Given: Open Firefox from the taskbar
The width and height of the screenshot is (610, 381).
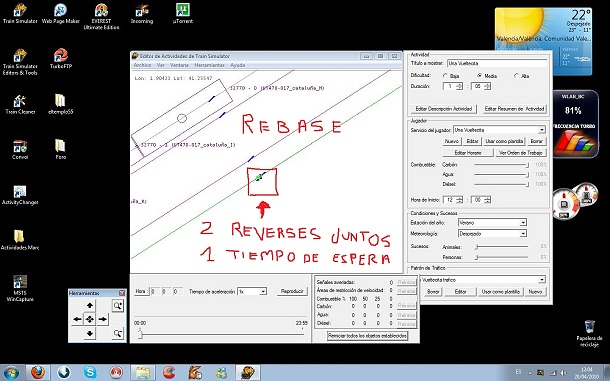Looking at the screenshot, I should tap(38, 372).
